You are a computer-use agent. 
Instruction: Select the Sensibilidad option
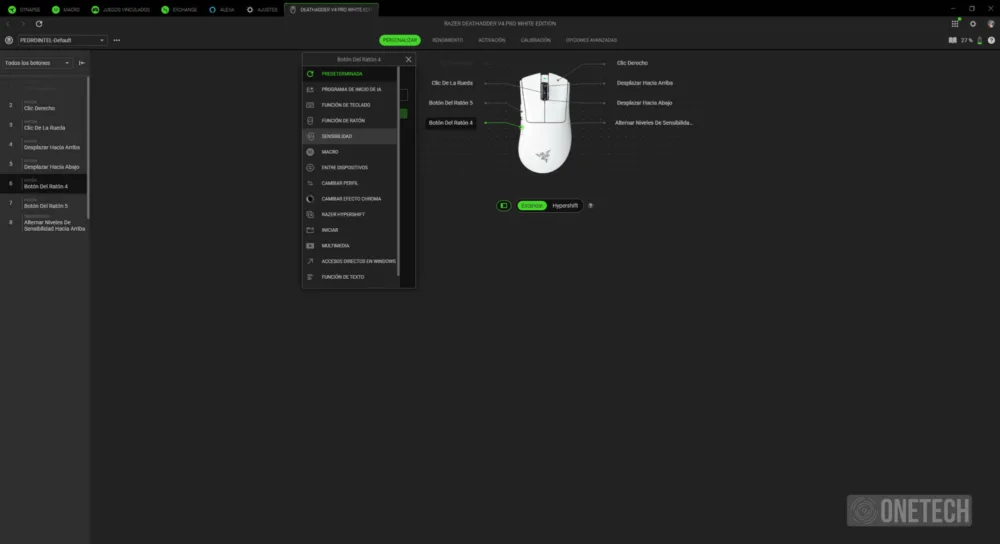coord(350,136)
